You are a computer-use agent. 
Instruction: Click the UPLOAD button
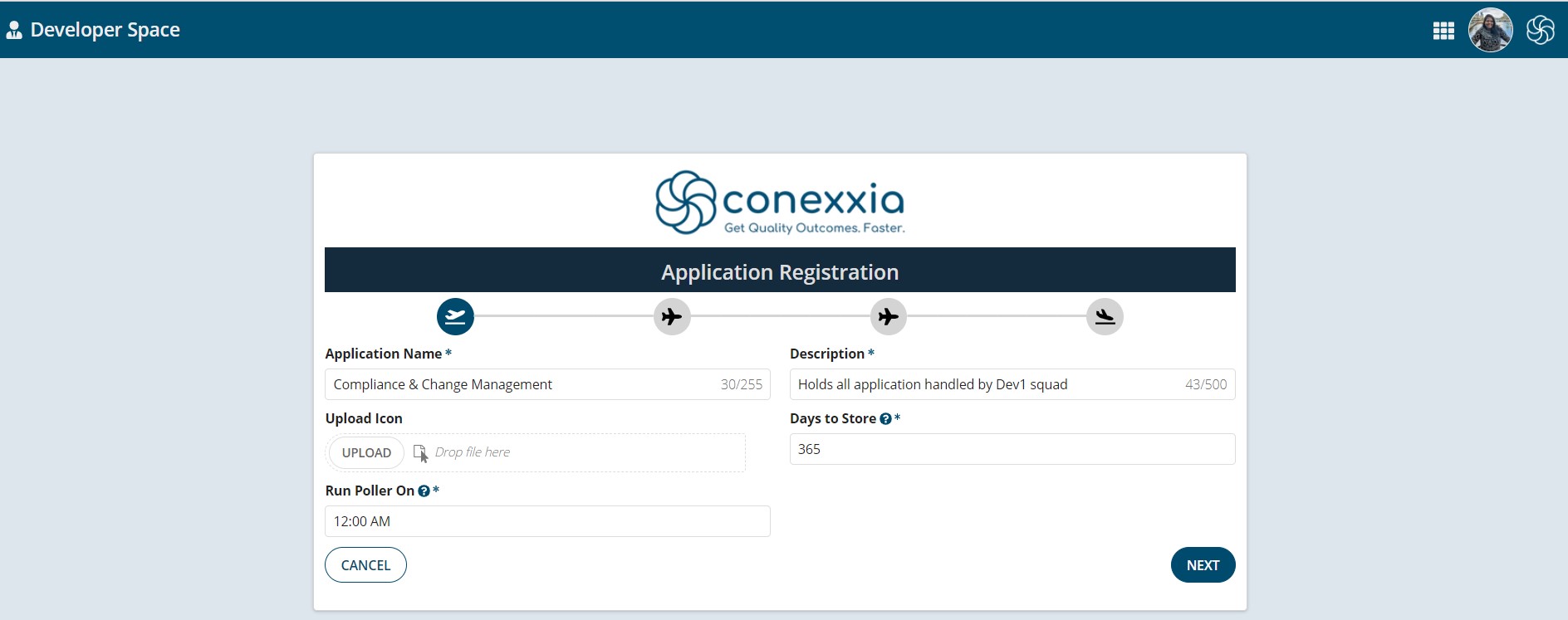(366, 453)
